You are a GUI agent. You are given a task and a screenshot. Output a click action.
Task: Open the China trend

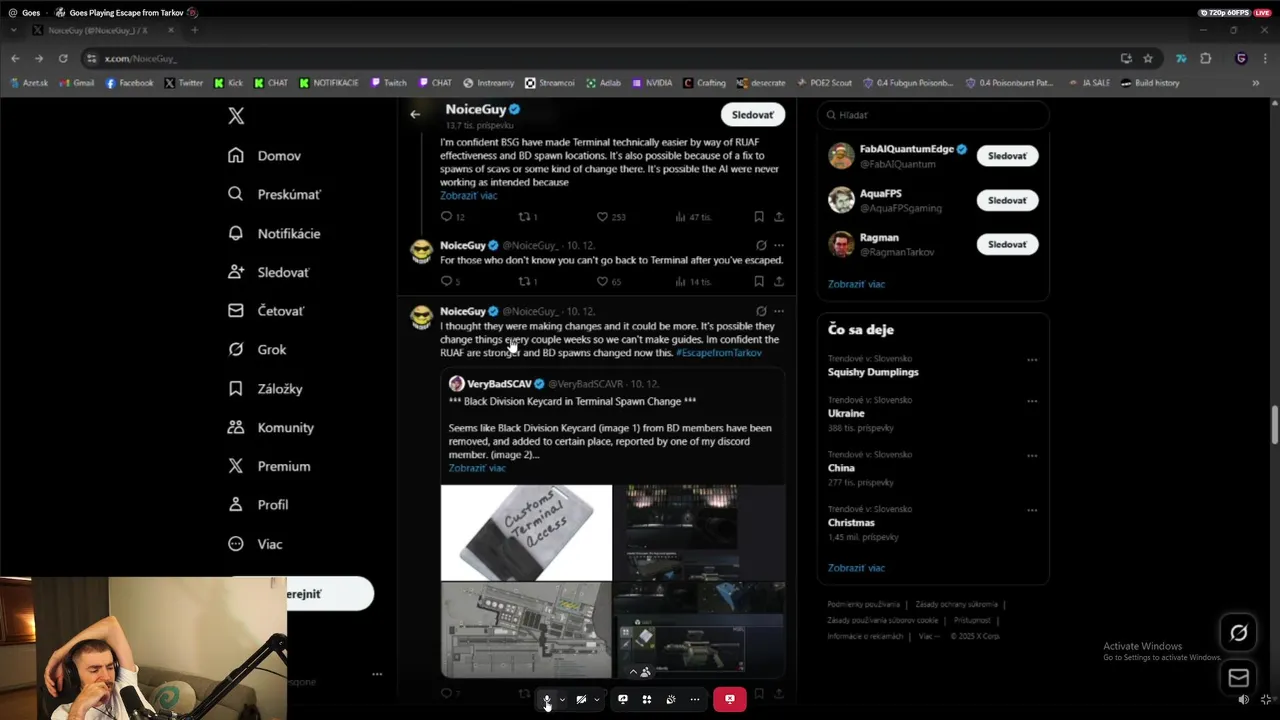coord(841,468)
